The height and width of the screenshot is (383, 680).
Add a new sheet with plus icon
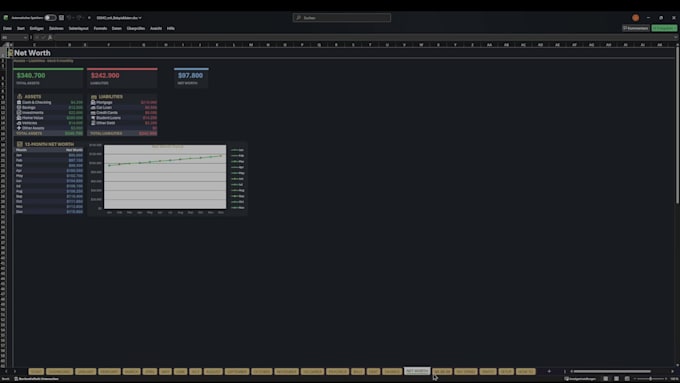point(549,371)
